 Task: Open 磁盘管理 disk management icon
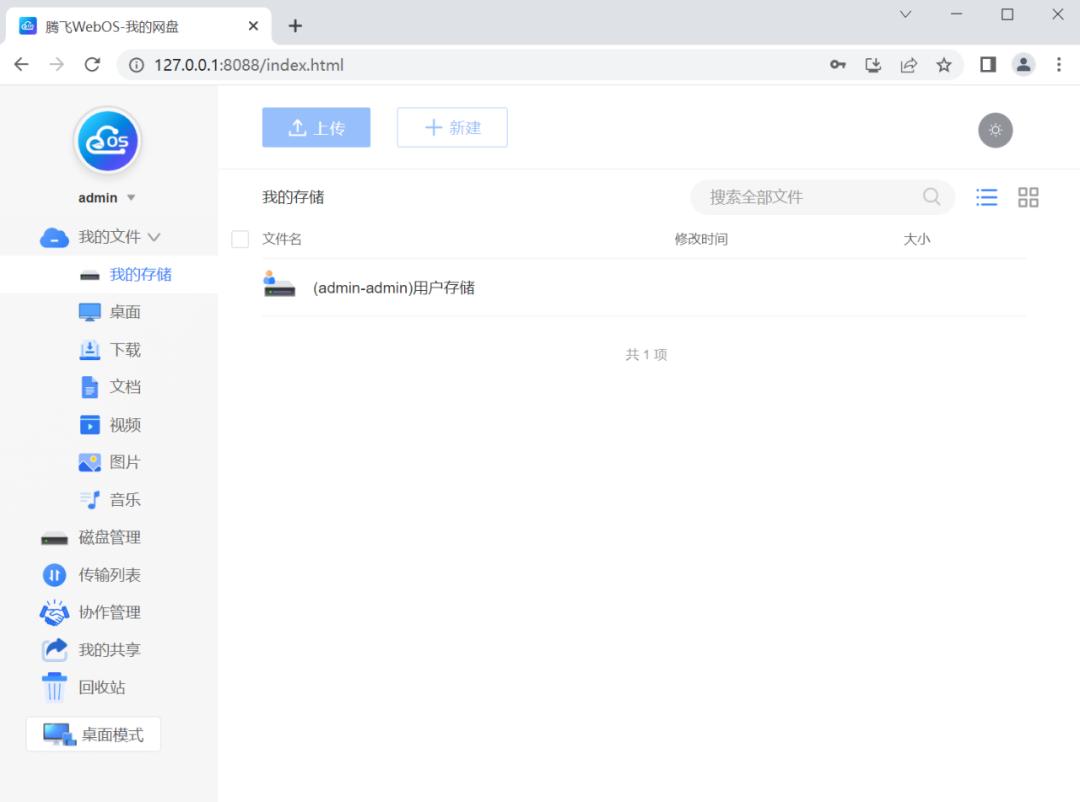click(54, 537)
